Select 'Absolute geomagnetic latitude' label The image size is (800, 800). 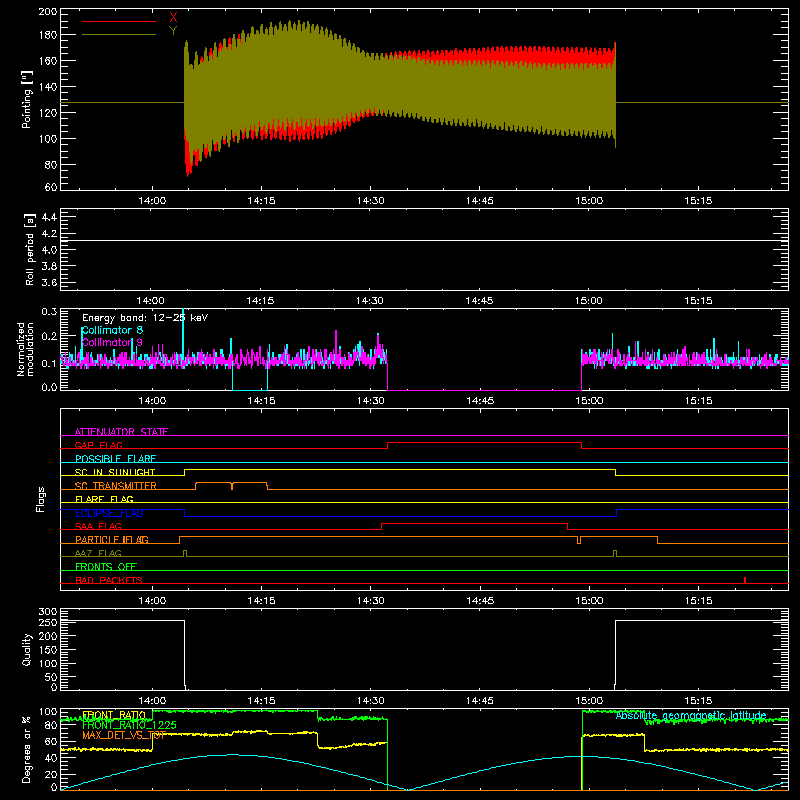tap(691, 716)
